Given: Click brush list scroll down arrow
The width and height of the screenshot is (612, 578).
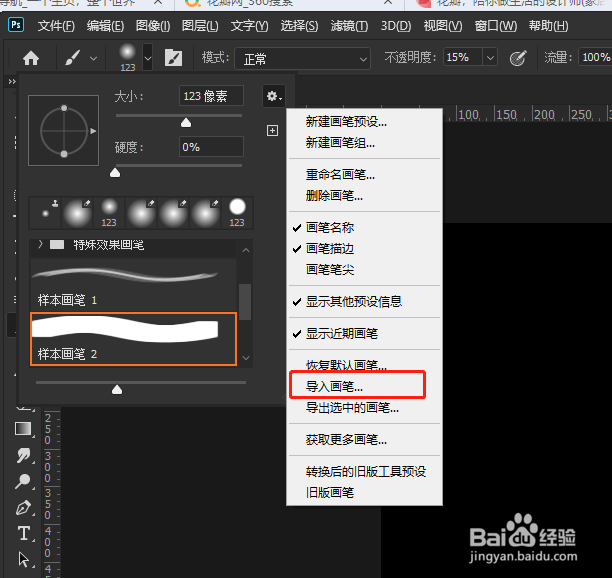Looking at the screenshot, I should click(246, 357).
